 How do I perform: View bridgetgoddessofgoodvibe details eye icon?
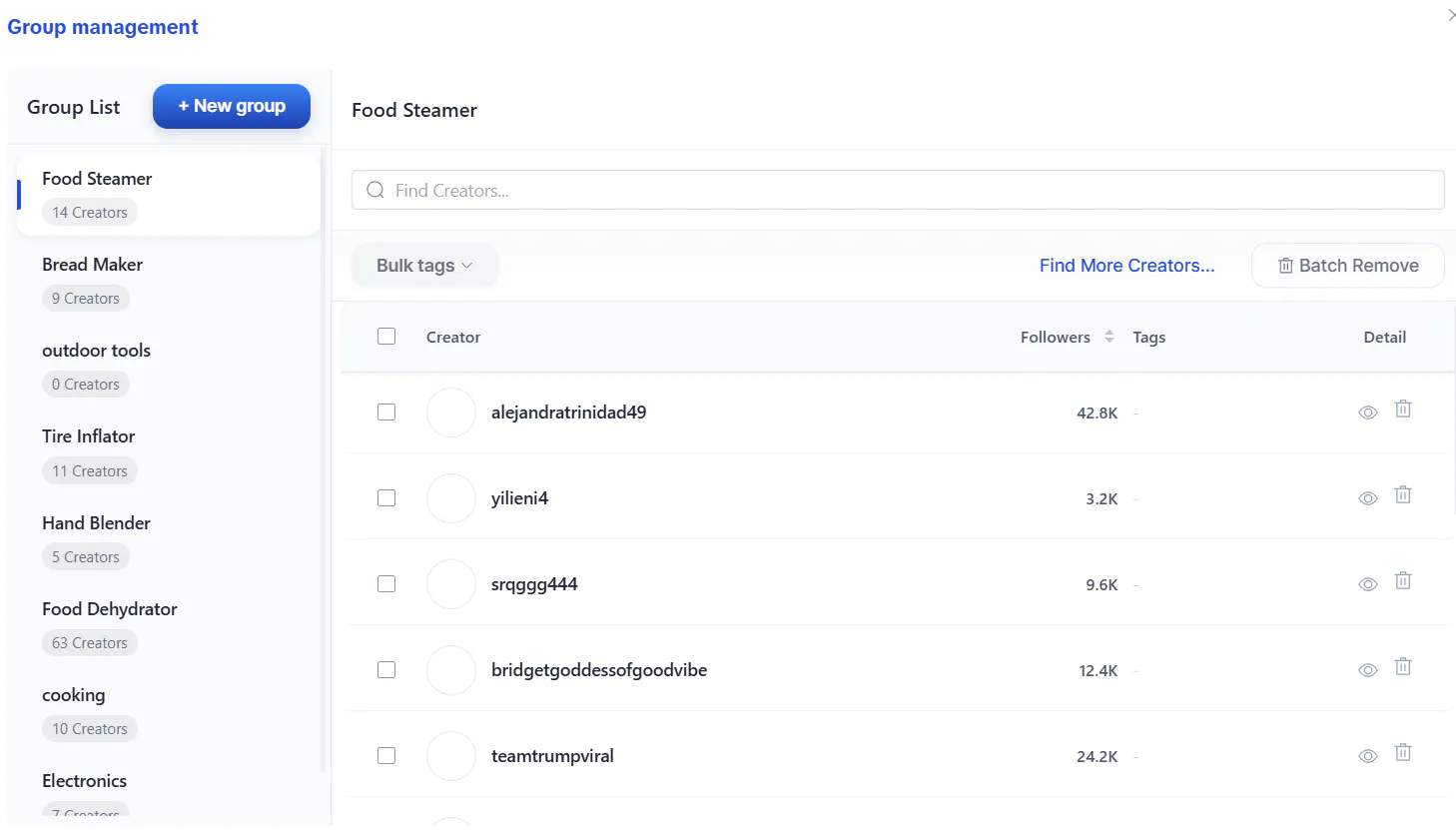pos(1368,670)
